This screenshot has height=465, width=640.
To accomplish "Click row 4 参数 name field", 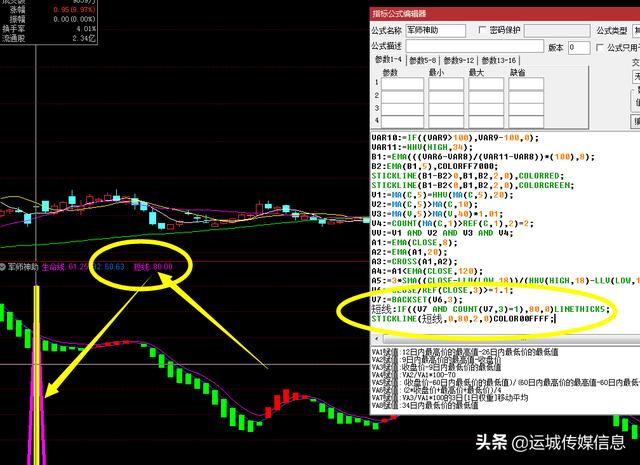I will point(402,122).
